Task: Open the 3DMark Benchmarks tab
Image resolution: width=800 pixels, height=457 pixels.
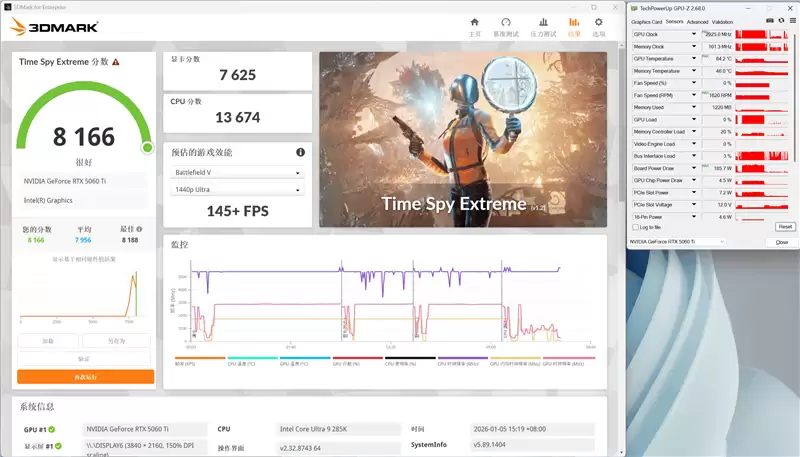Action: (x=506, y=27)
